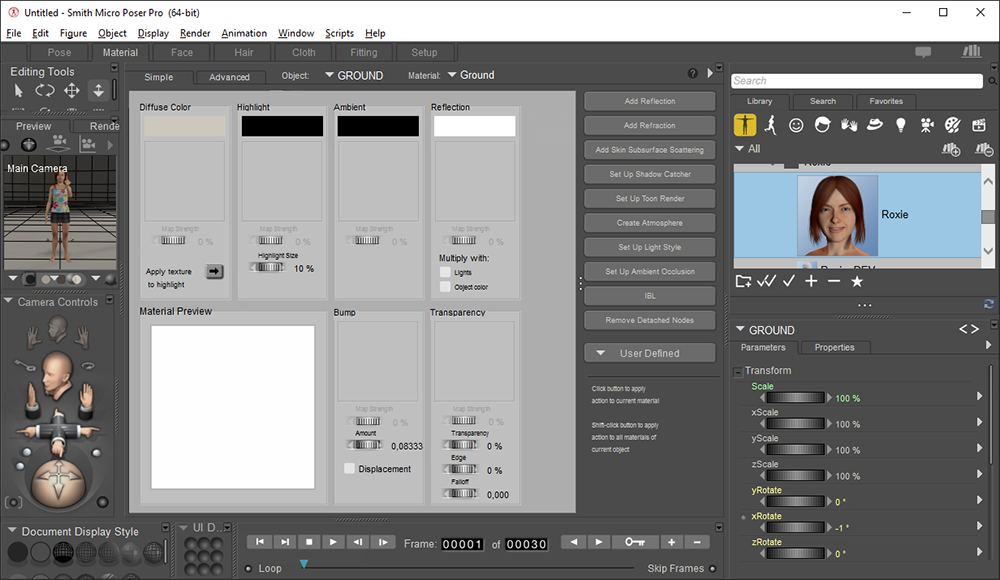This screenshot has height=580, width=1000.
Task: Enable the Displacement checkbox
Action: [349, 468]
